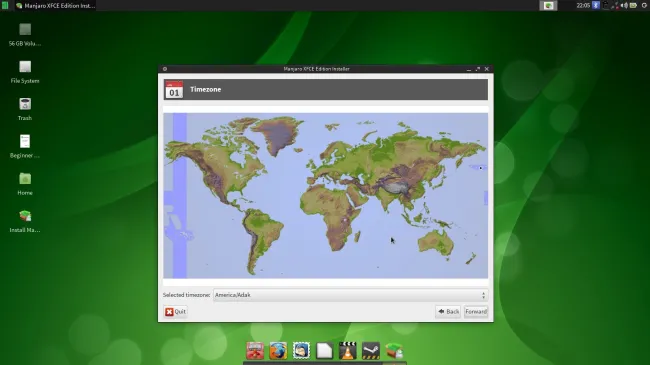
Task: Click the Install Manjaro desktop icon
Action: tap(25, 221)
